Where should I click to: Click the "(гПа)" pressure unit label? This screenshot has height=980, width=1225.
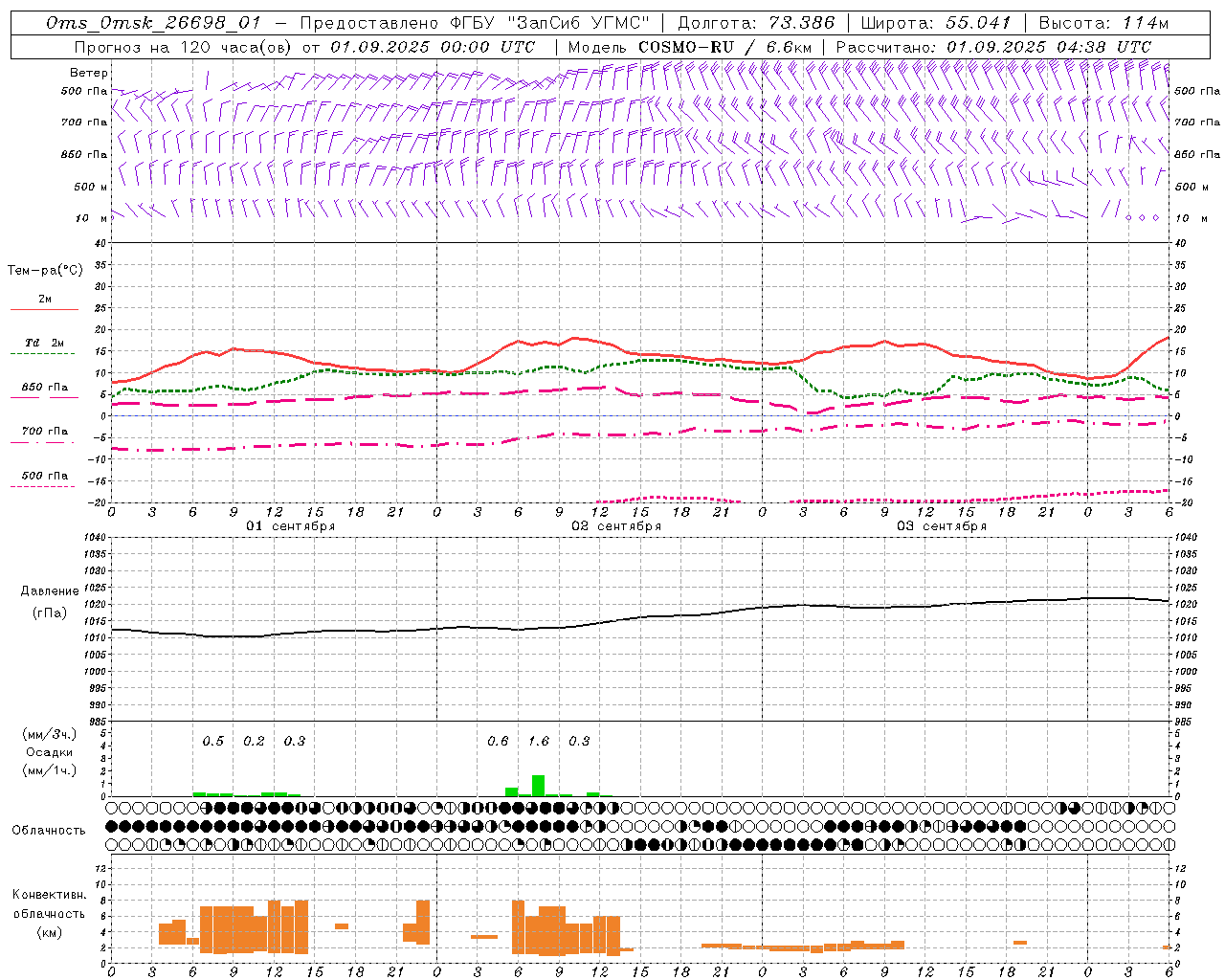(49, 613)
